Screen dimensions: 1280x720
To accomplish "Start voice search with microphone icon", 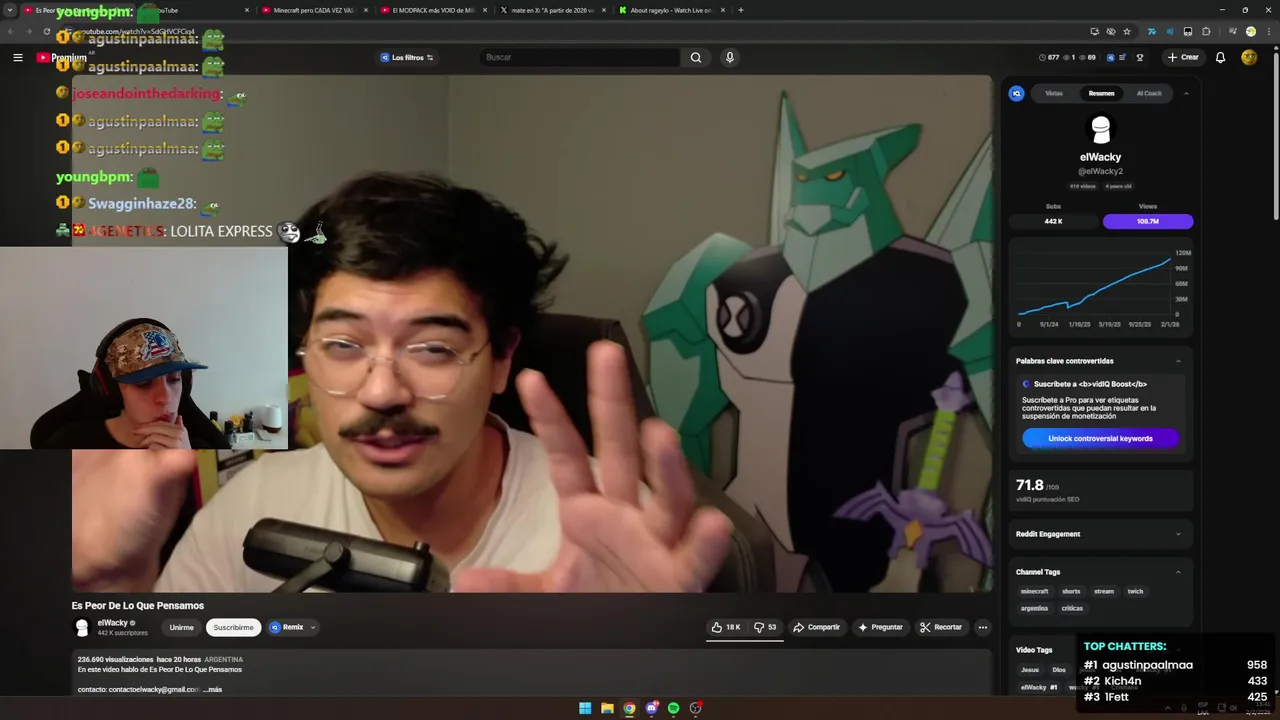I will click(730, 57).
